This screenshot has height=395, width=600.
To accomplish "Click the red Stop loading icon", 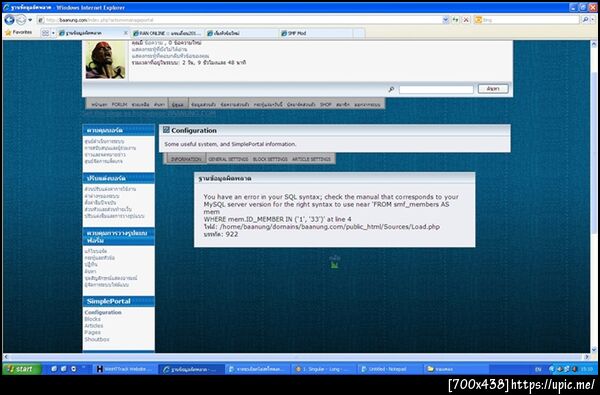I will tap(466, 20).
